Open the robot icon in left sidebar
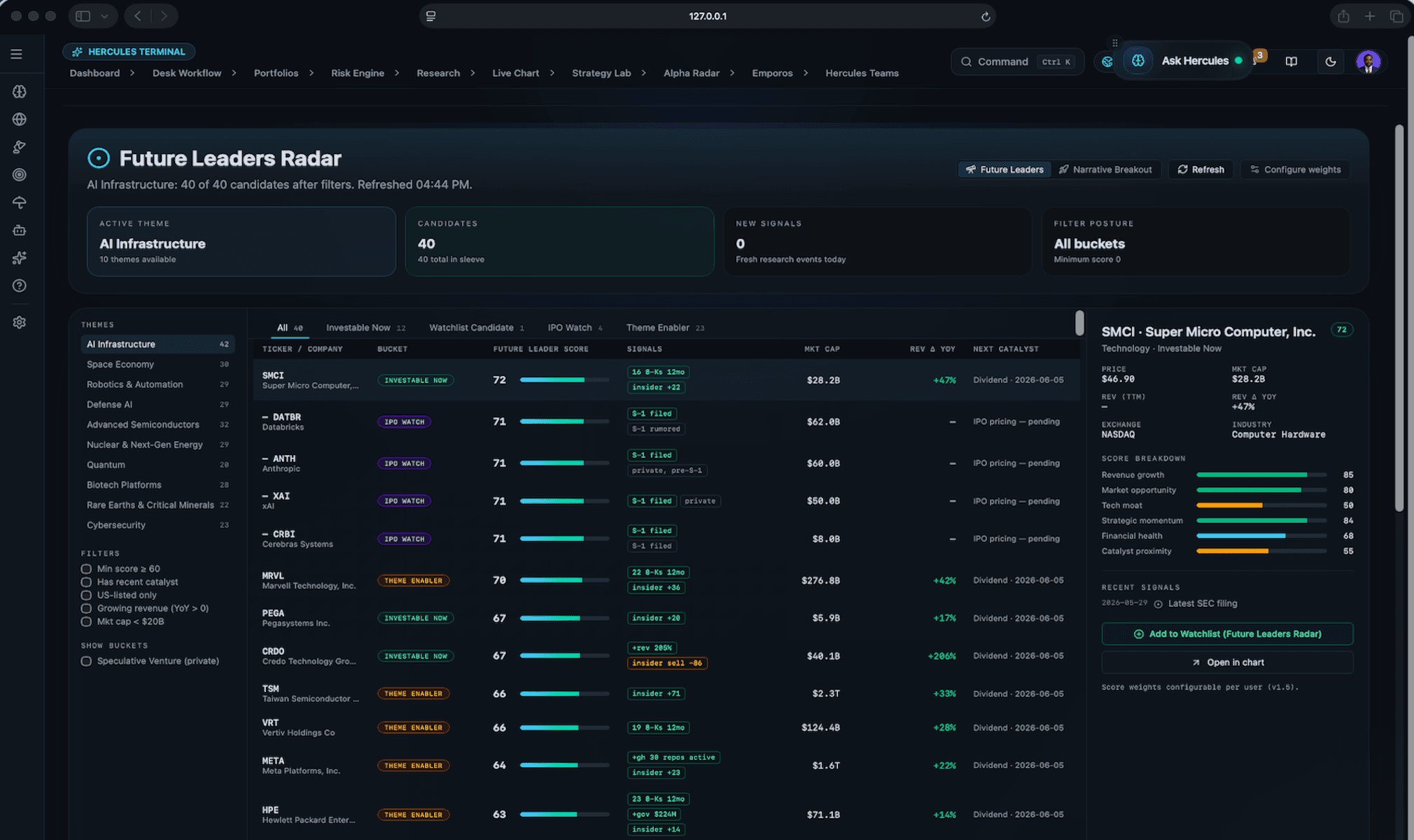Image resolution: width=1414 pixels, height=840 pixels. click(x=20, y=230)
